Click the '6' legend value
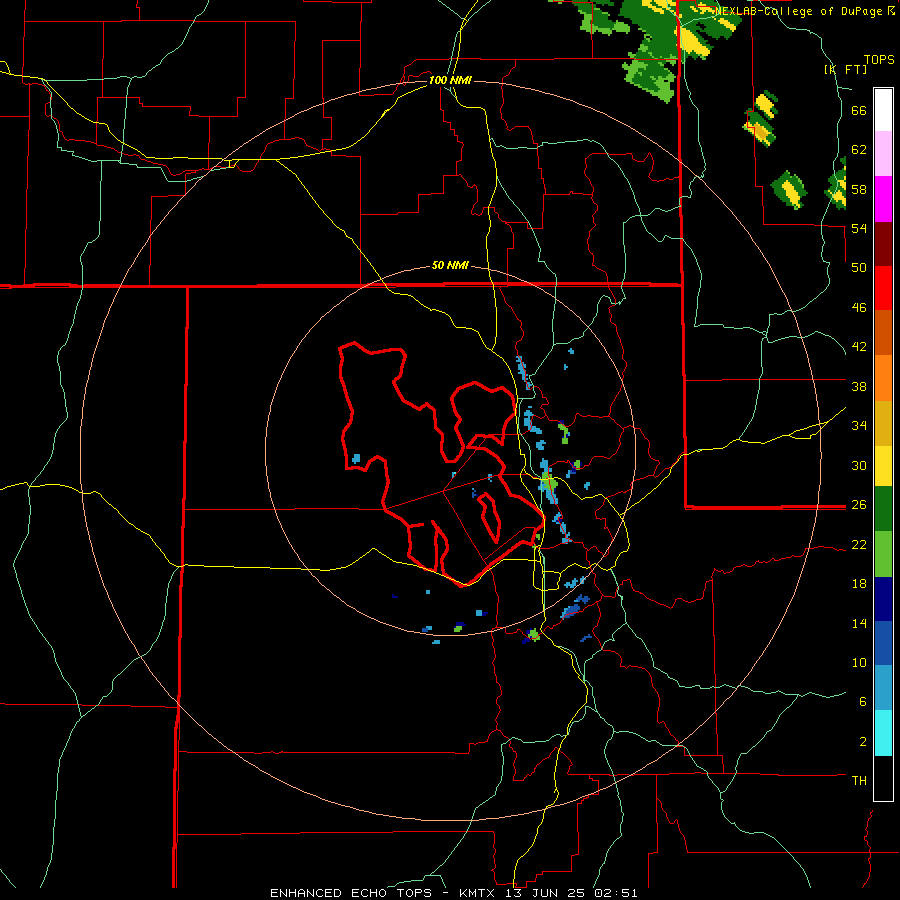 pyautogui.click(x=863, y=701)
